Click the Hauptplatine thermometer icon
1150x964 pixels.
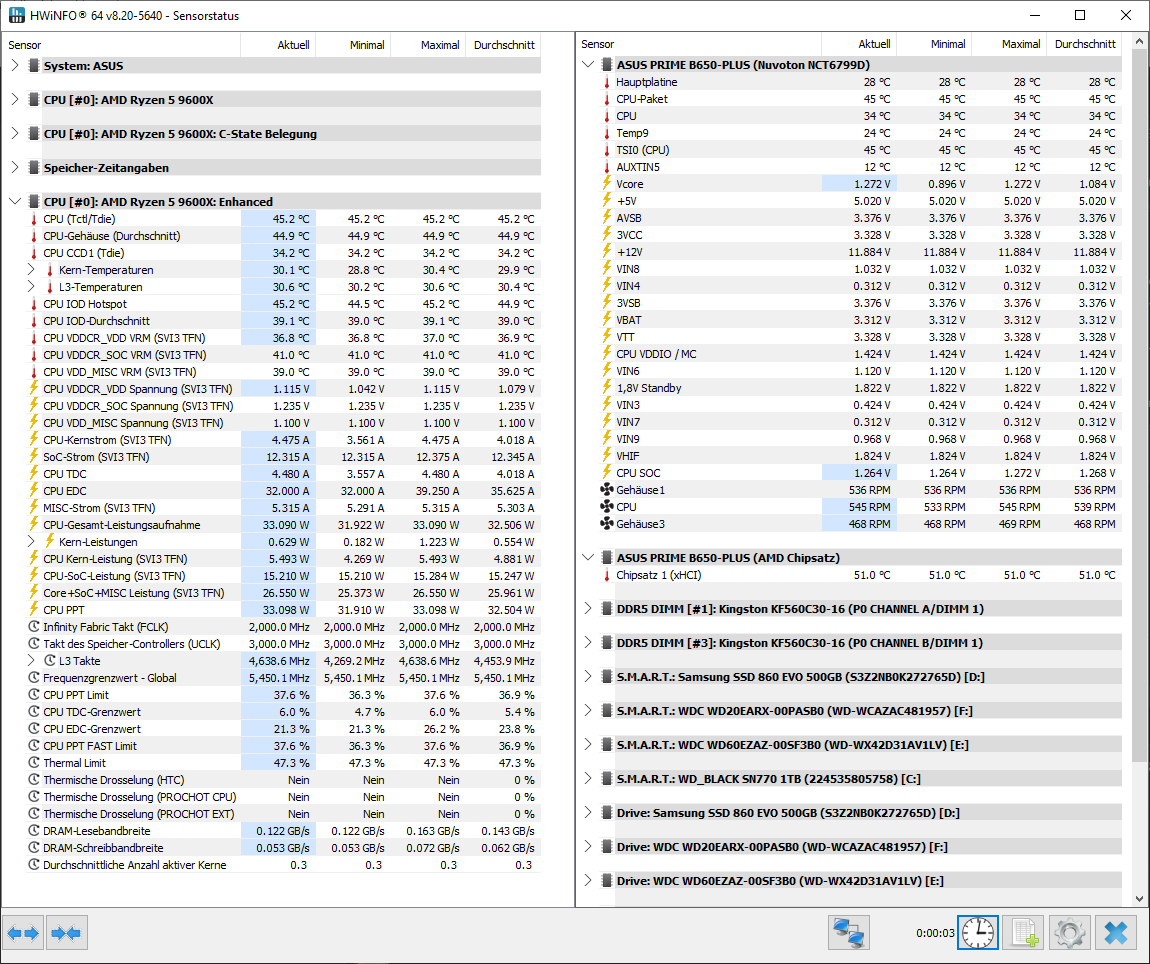[607, 82]
